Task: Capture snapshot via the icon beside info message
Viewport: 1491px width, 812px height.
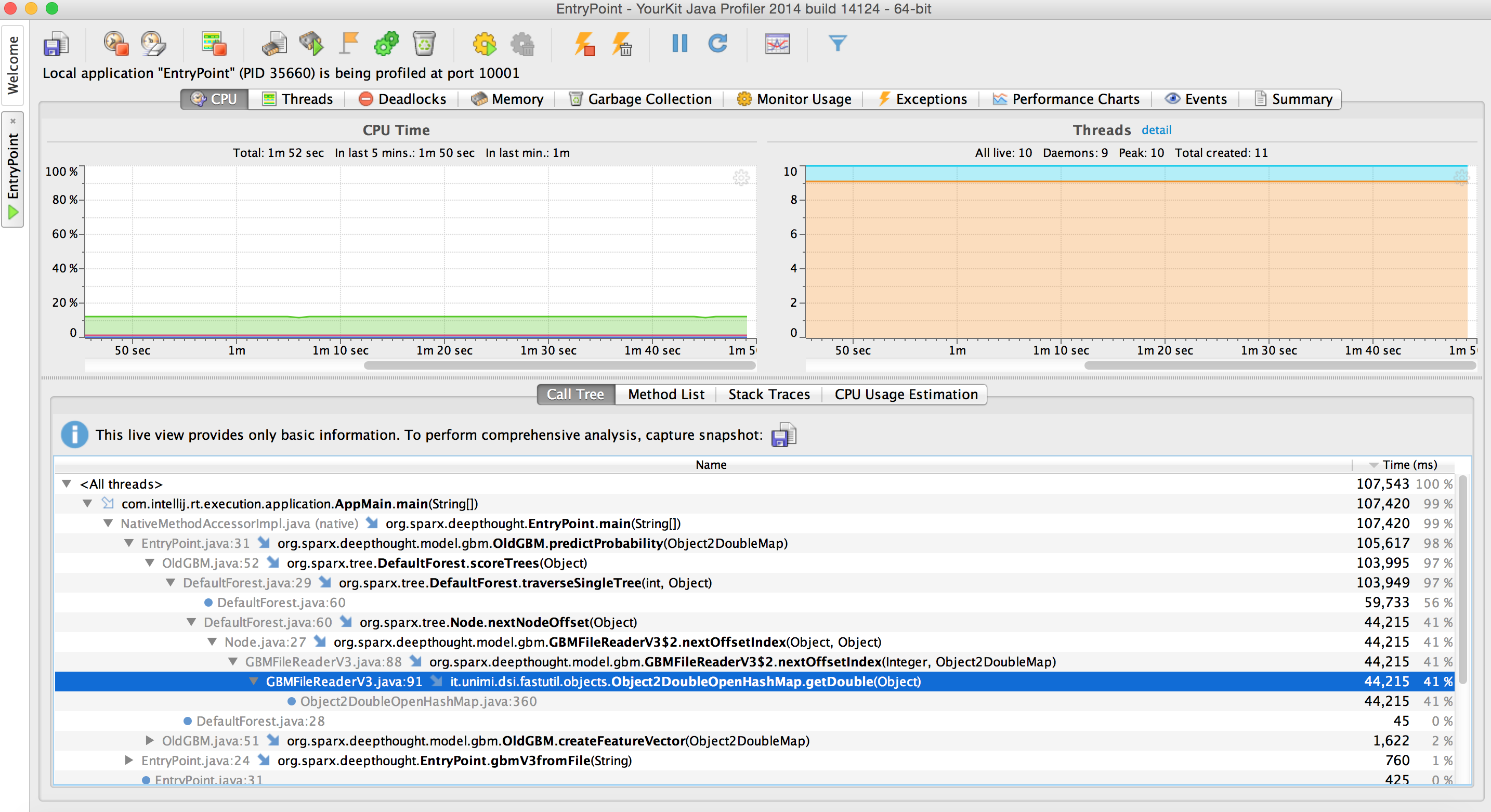Action: (x=783, y=435)
